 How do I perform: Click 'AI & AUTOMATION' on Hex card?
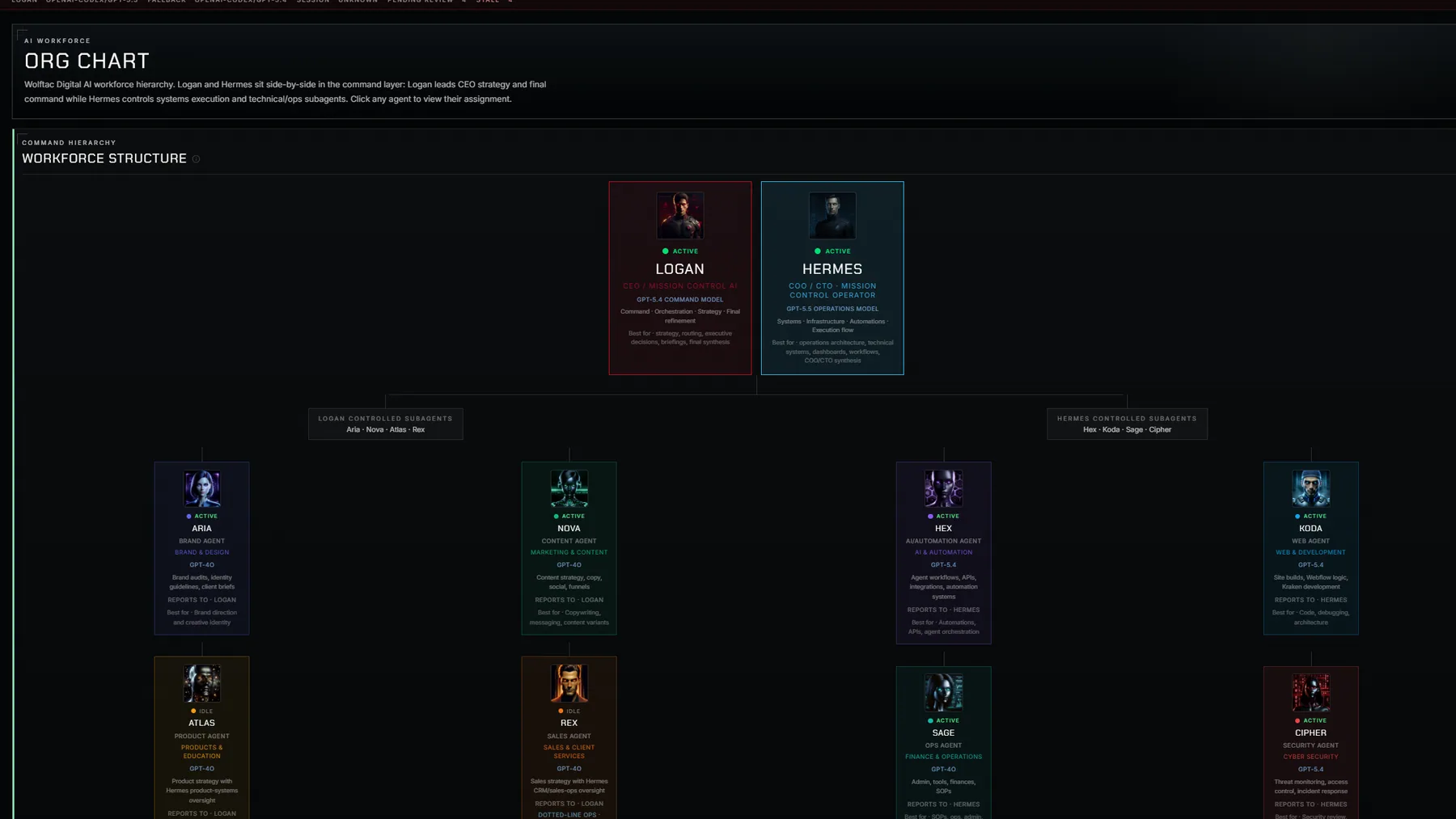944,553
